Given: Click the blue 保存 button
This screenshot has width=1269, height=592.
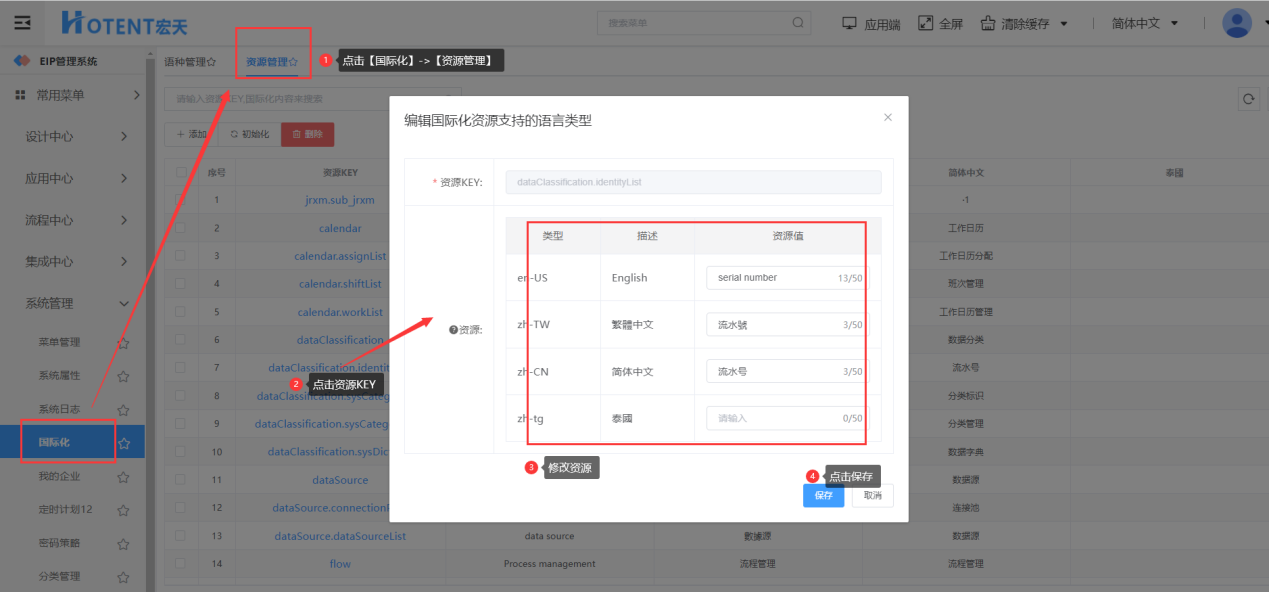Looking at the screenshot, I should (x=823, y=495).
